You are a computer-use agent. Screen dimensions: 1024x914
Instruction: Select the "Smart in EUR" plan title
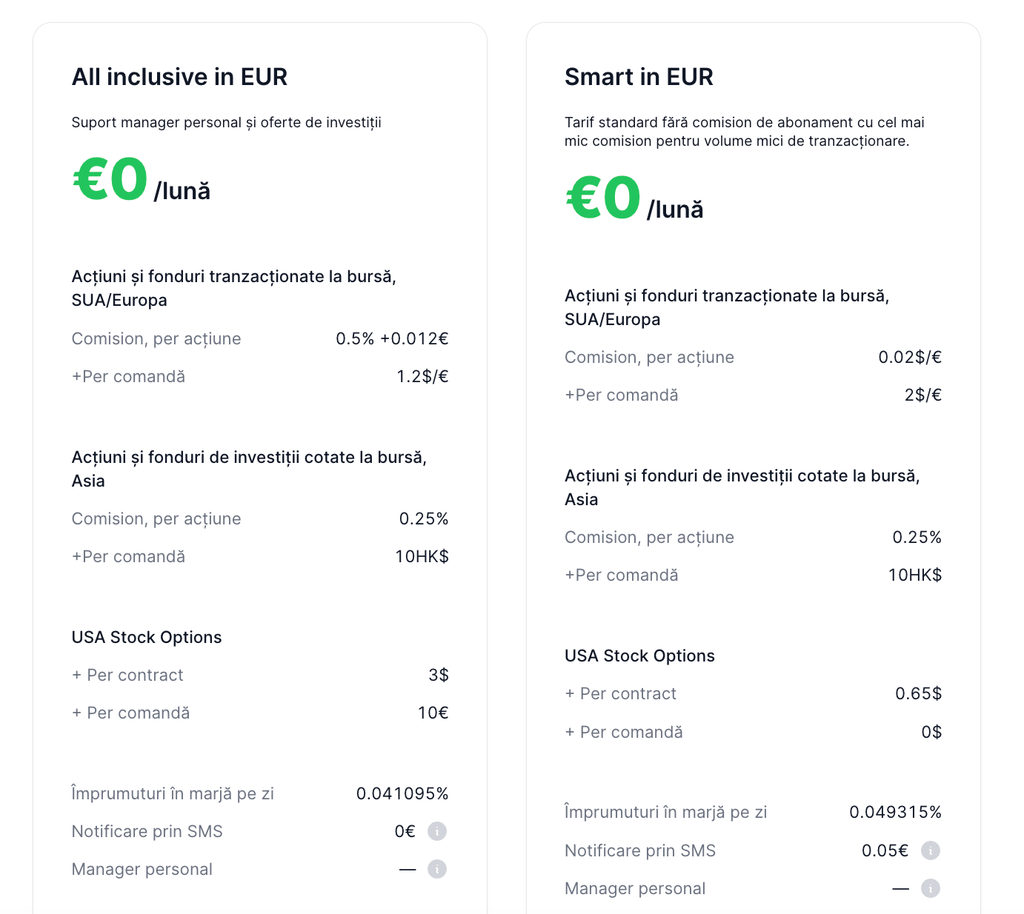pos(638,77)
